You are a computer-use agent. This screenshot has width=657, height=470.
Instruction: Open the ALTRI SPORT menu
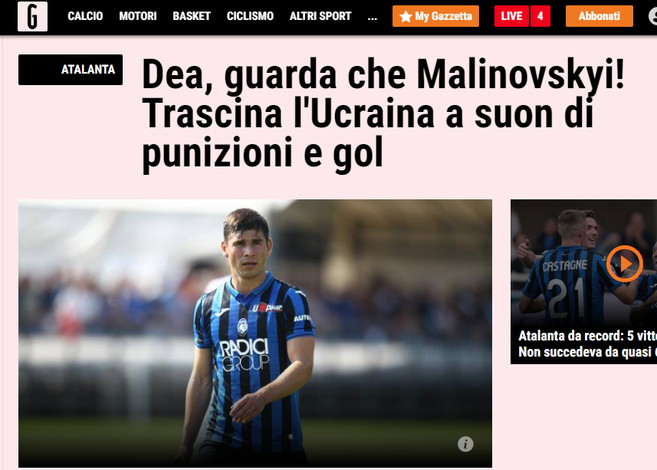[x=321, y=16]
